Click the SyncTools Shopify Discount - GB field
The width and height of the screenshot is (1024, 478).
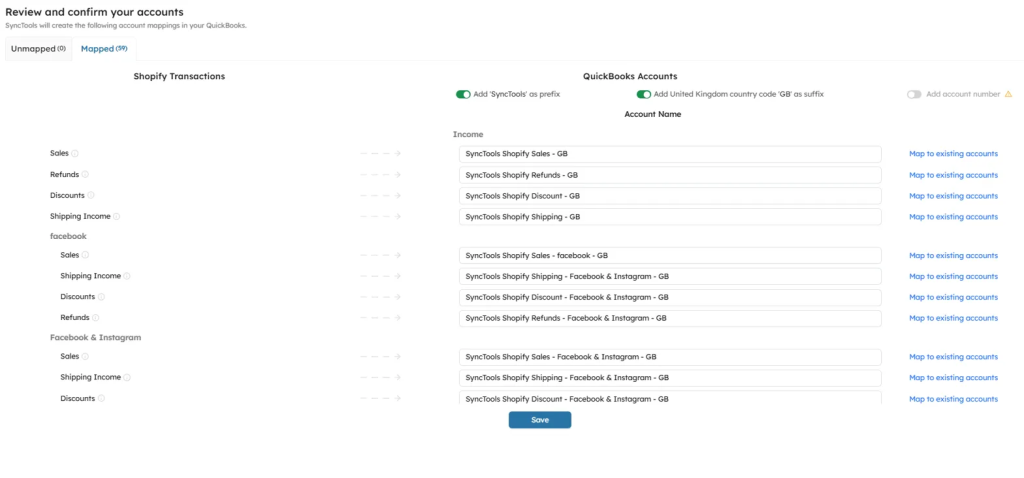(670, 196)
